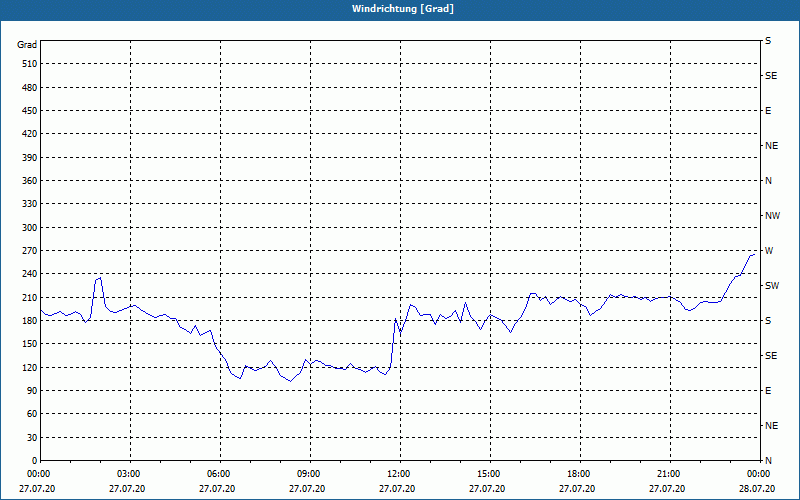Click the 00:00 time label dated 28.07.20

click(757, 474)
